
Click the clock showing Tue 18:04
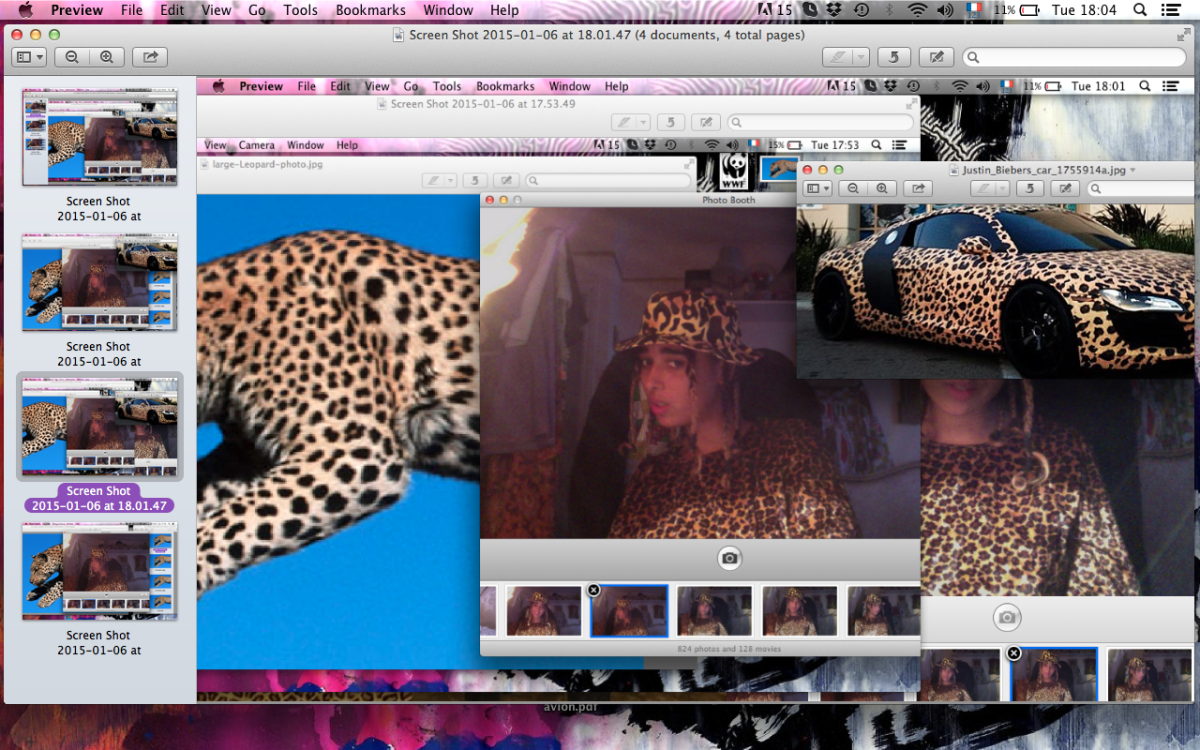1084,10
